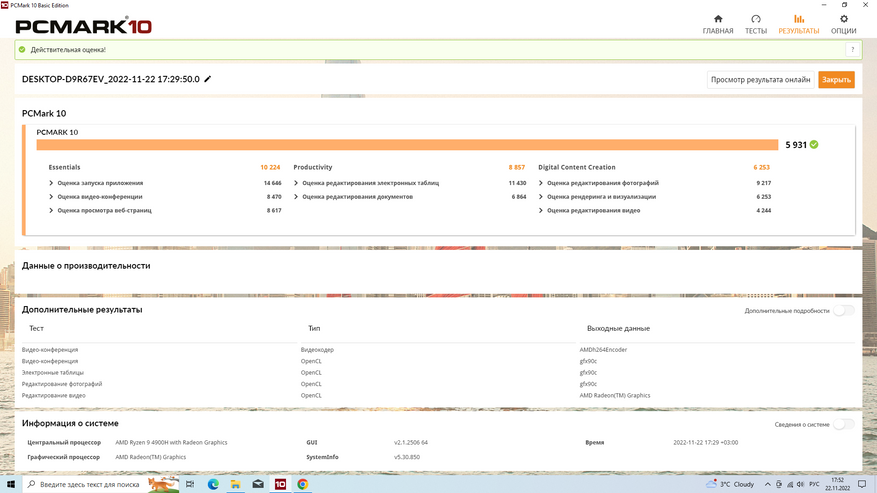877x493 pixels.
Task: Expand Оценка просмотра веб-страниц
Action: click(51, 210)
